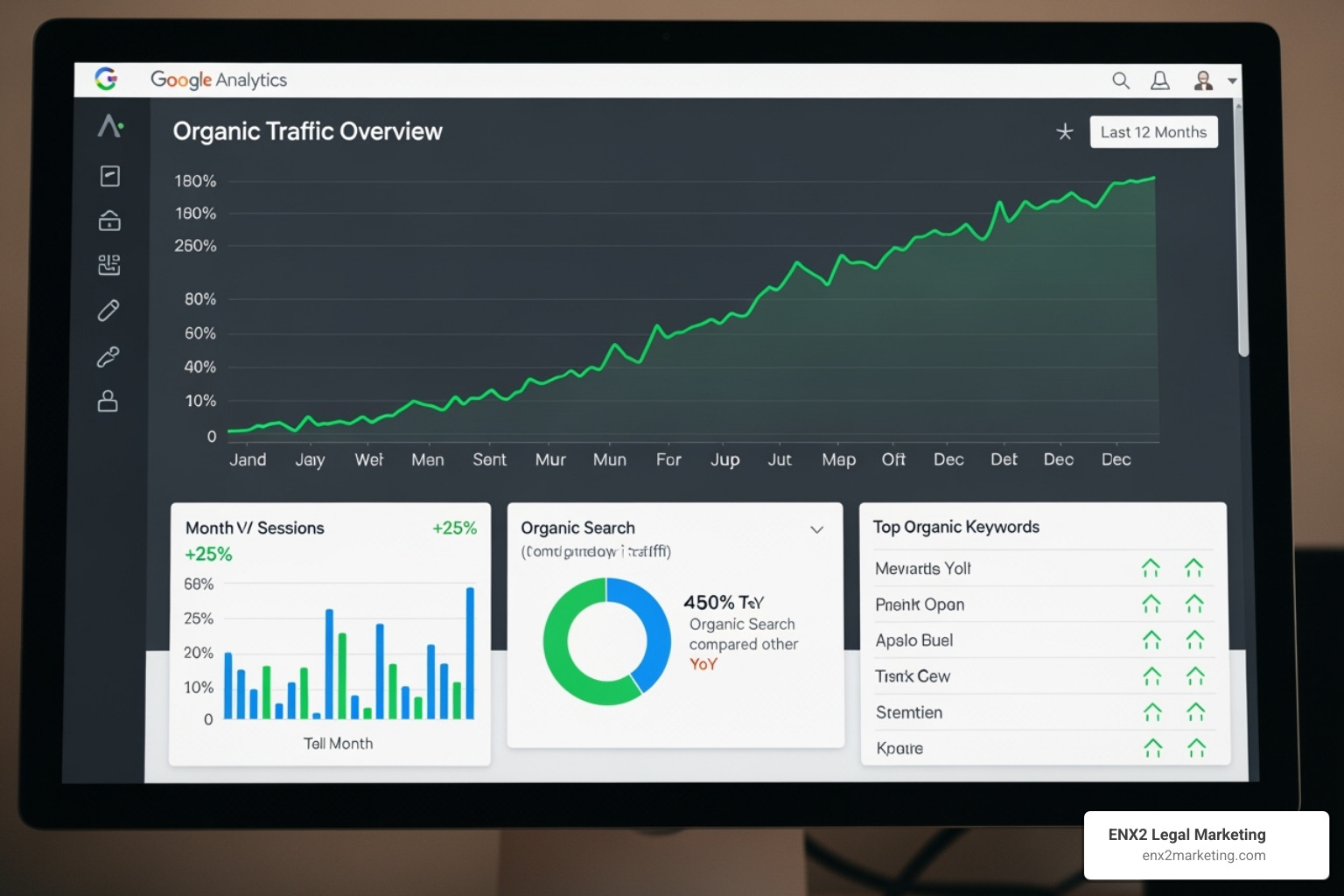Click the profile avatar in the top bar
This screenshot has height=896, width=1344.
(1203, 80)
